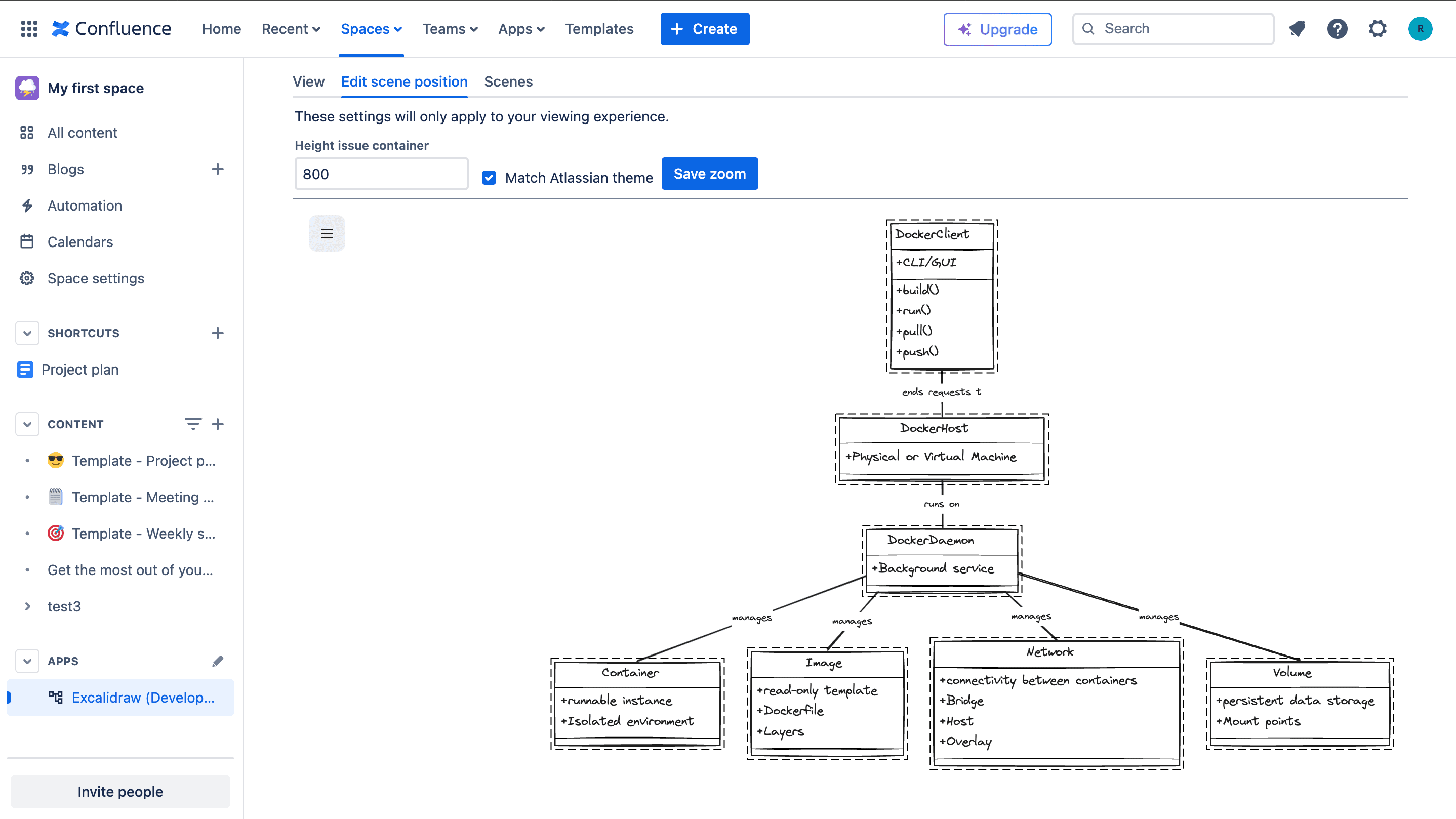Open the help question mark icon
The image size is (1456, 819).
click(x=1337, y=29)
